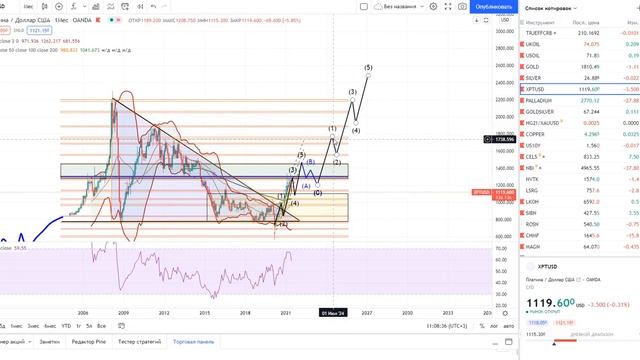Create an alert with the alarm icon
The height and width of the screenshot is (360, 640).
(125, 7)
